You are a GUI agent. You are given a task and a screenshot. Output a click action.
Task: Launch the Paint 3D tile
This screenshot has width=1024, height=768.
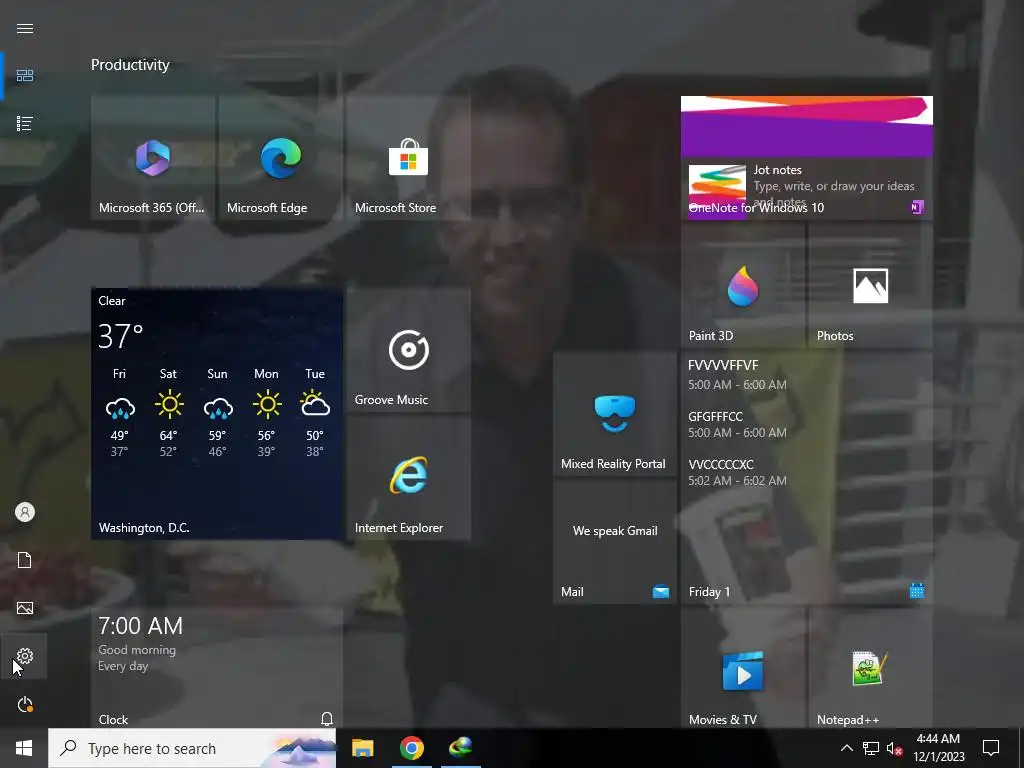click(743, 285)
